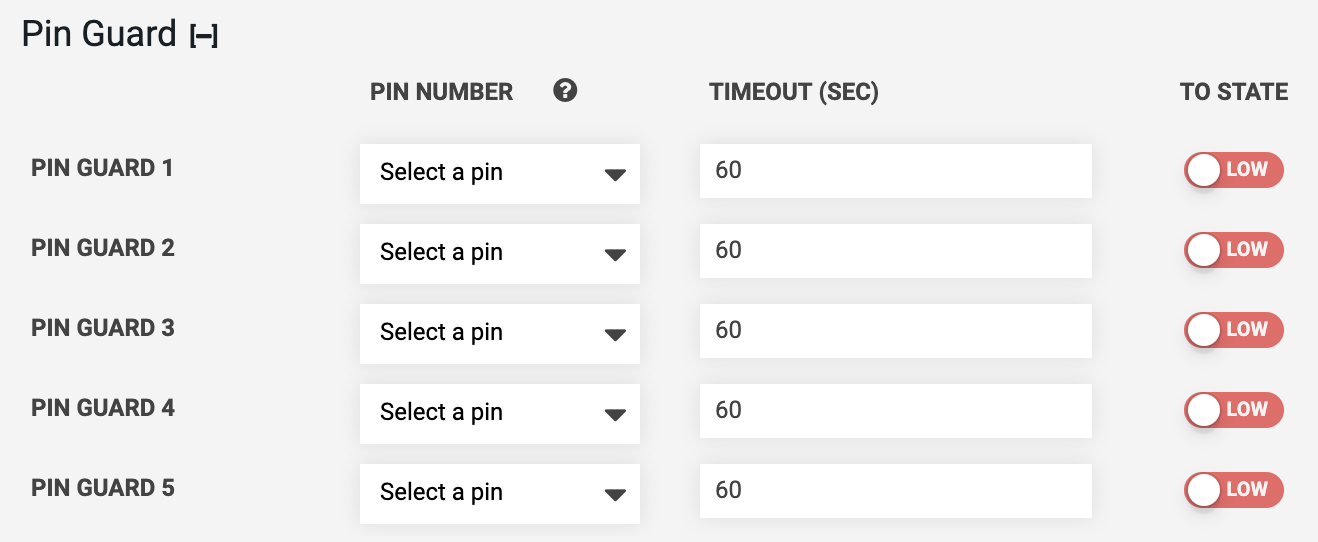Flip the Pin Guard 4 LOW toggle
Screen dimensions: 1318x542
[x=1234, y=410]
